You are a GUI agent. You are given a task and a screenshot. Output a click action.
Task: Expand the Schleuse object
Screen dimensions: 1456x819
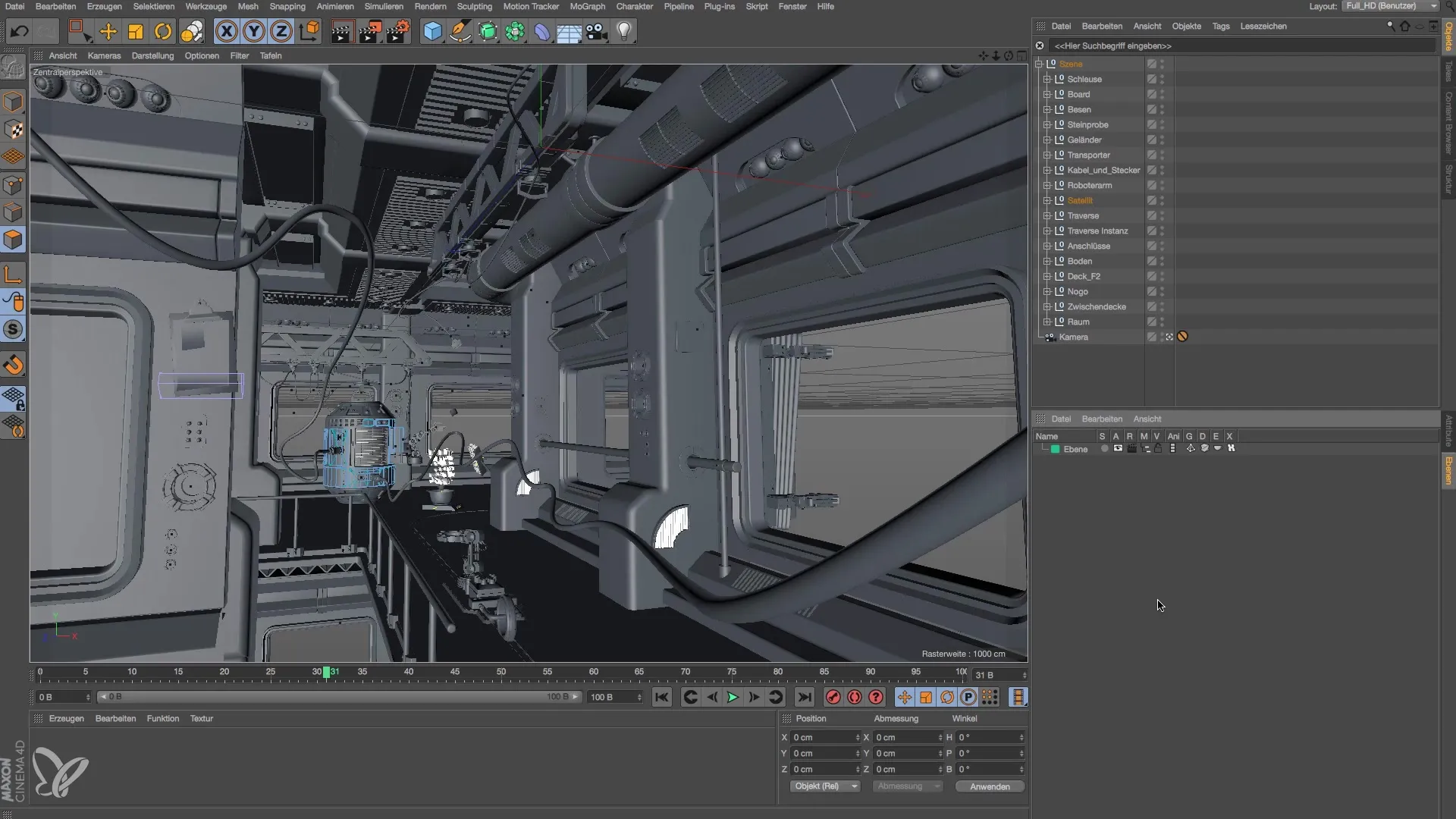tap(1046, 79)
